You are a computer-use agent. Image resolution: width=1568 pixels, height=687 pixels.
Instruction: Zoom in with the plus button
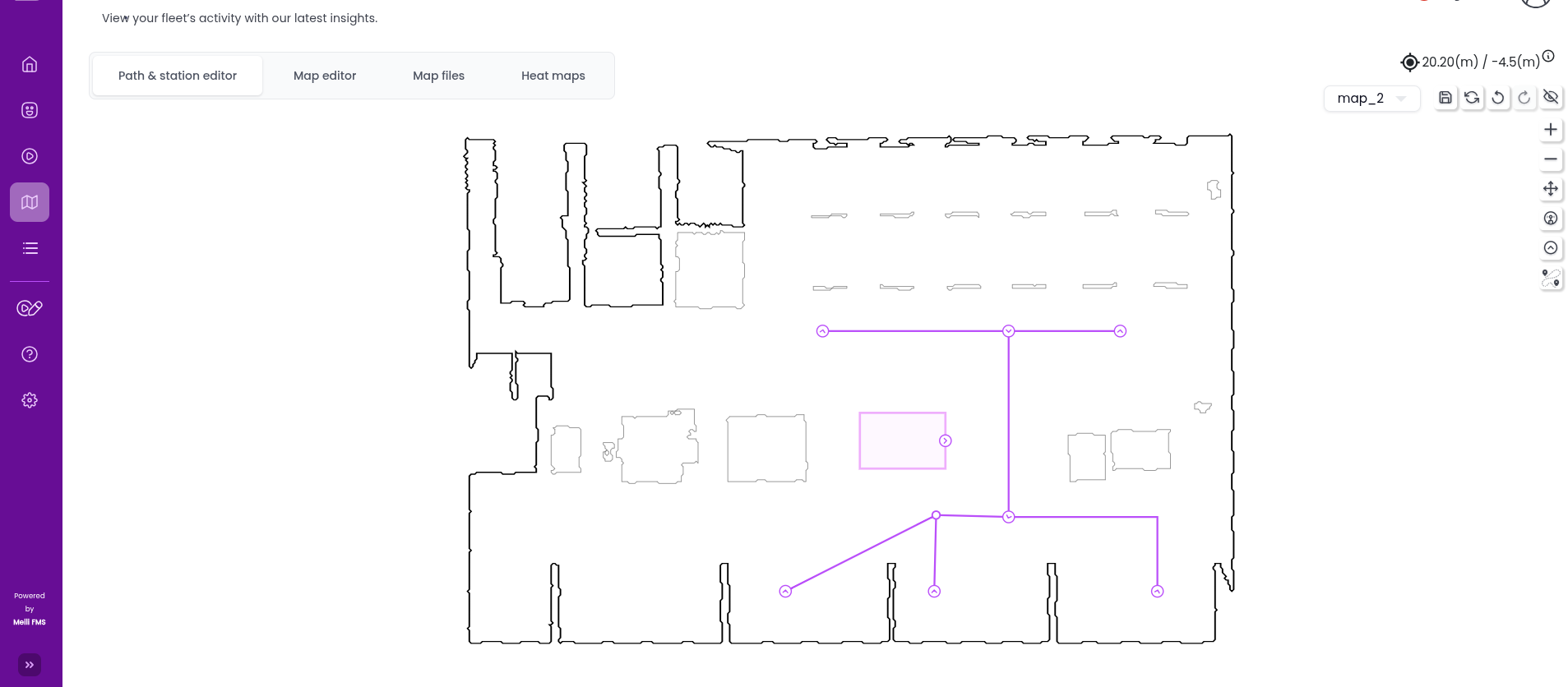1551,130
